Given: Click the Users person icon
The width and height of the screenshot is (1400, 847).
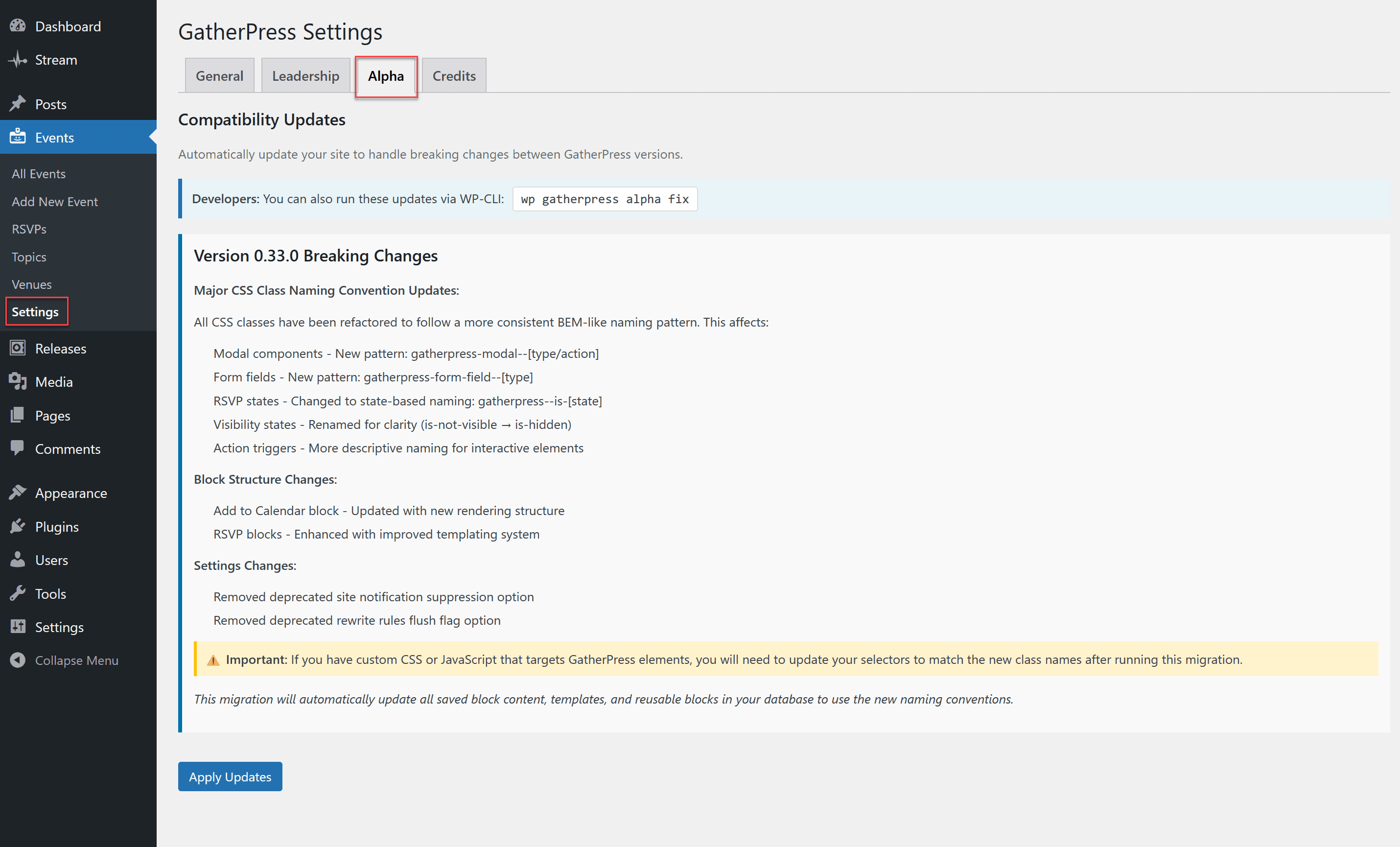Looking at the screenshot, I should tap(18, 559).
